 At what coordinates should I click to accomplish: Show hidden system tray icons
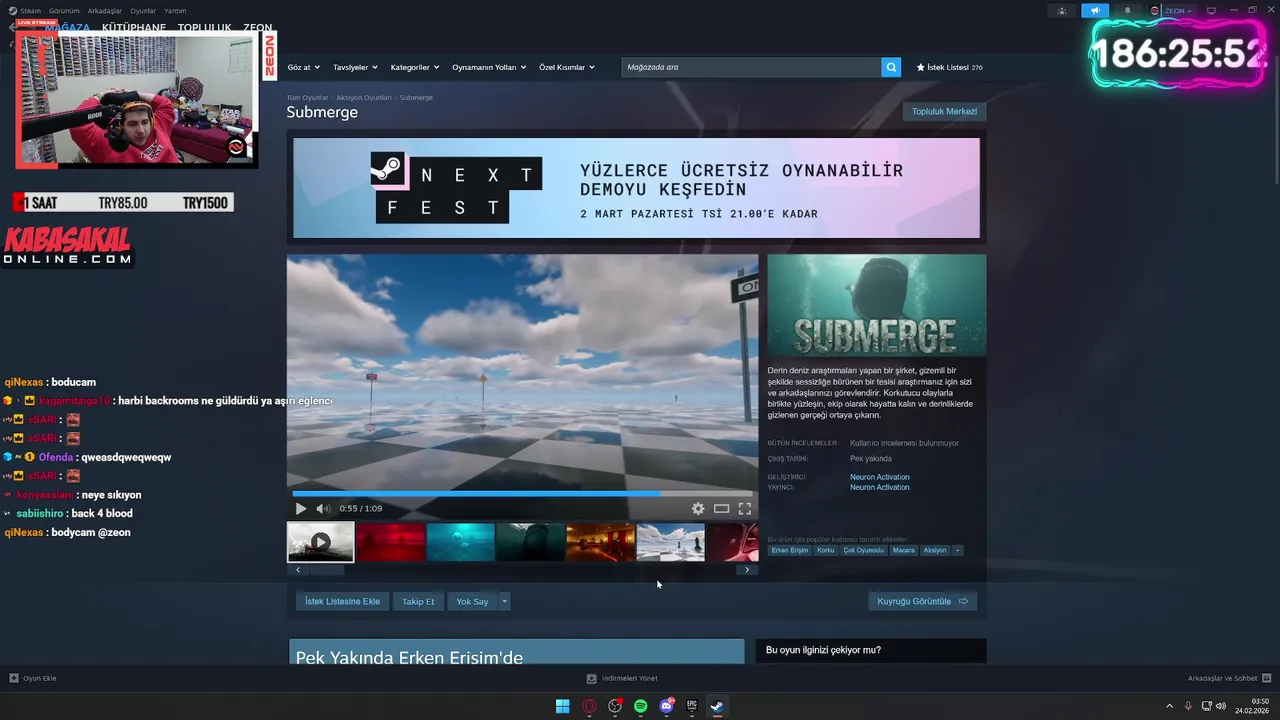tap(1170, 706)
